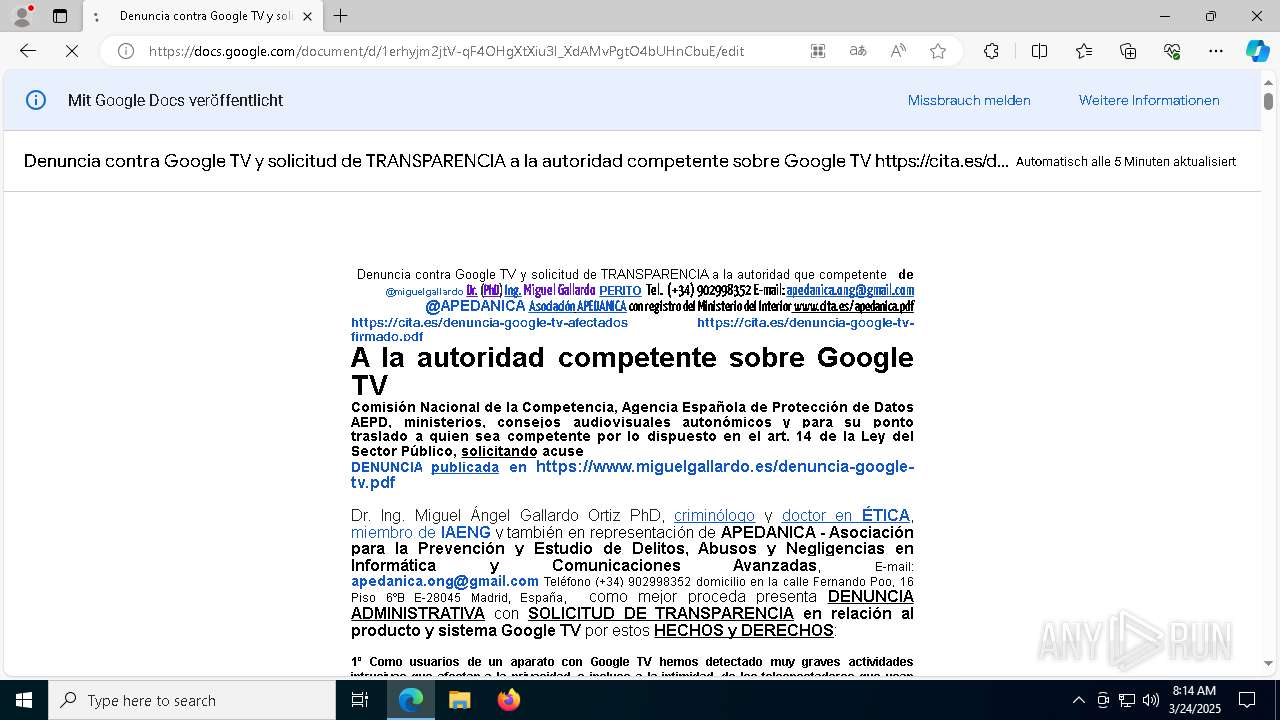Screen dimensions: 1280x720
Task: Open the notification center icon
Action: coord(1247,700)
